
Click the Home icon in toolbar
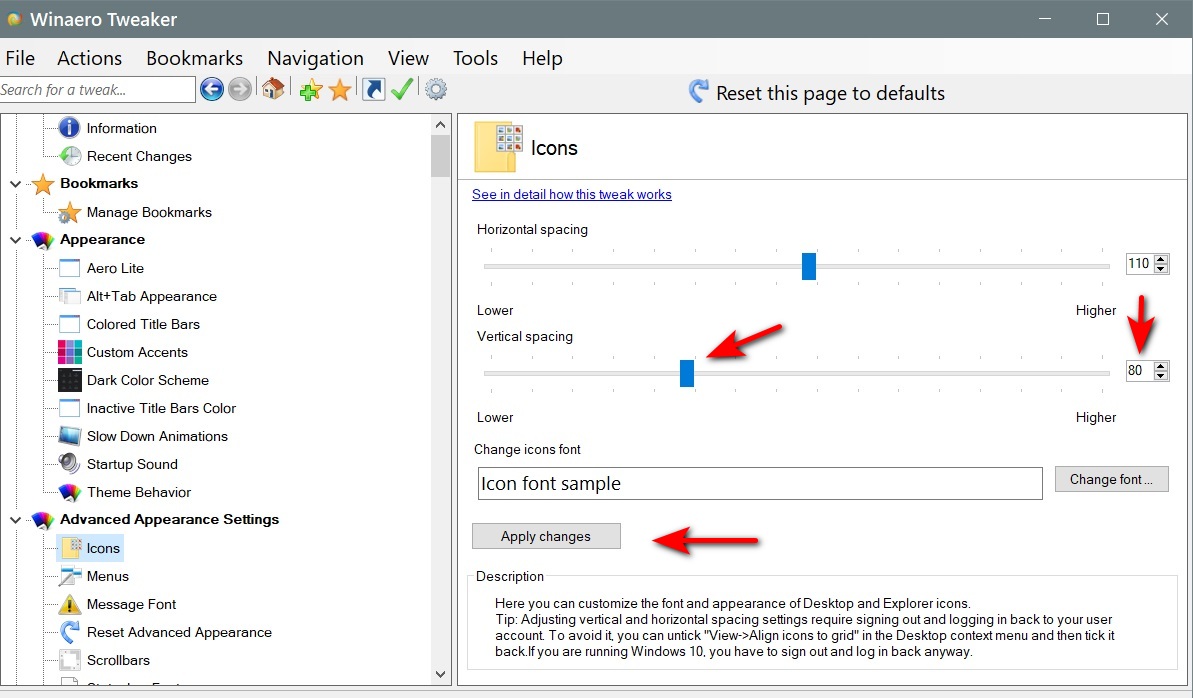273,90
